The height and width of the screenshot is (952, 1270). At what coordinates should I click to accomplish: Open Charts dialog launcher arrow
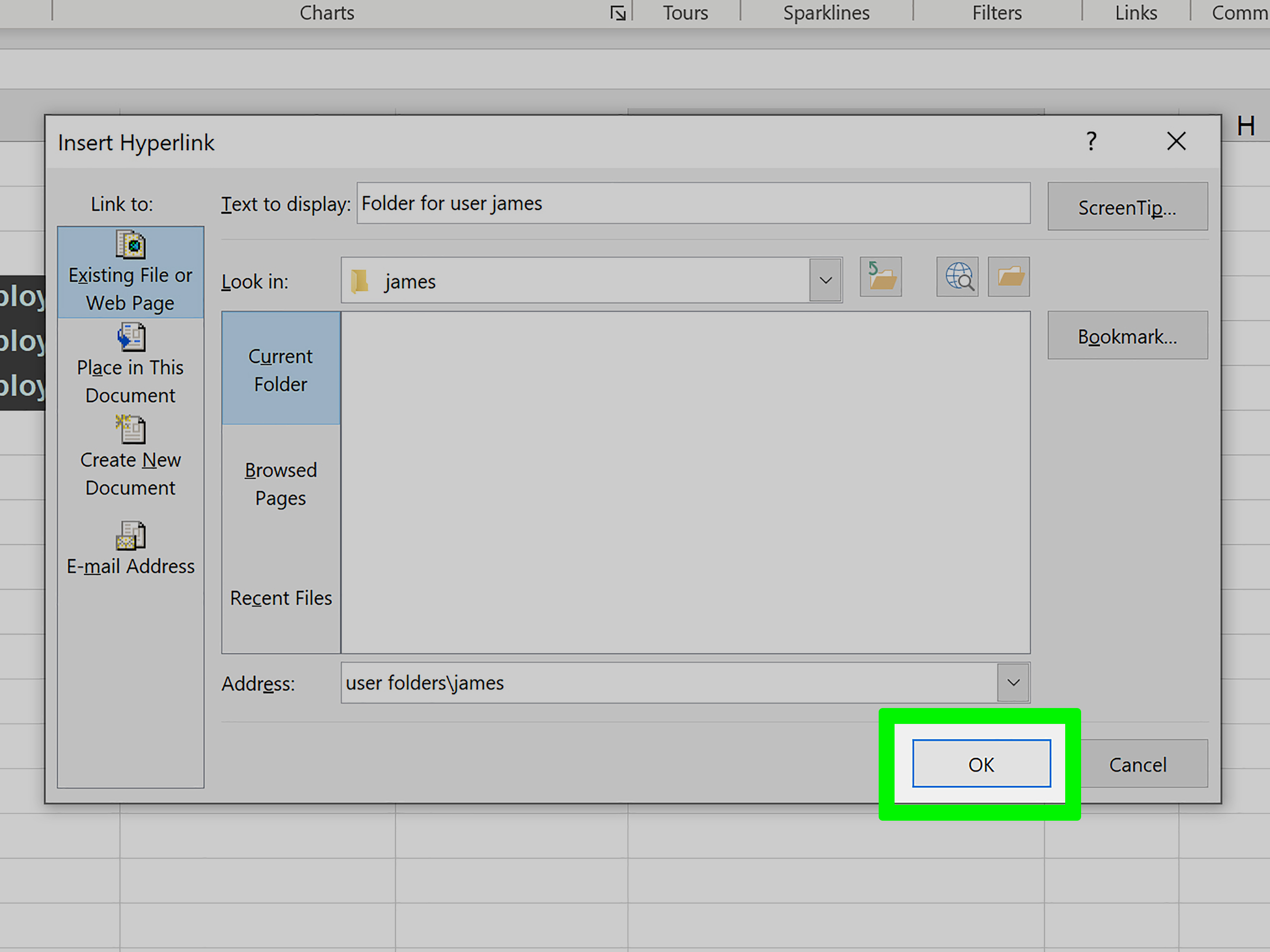618,13
